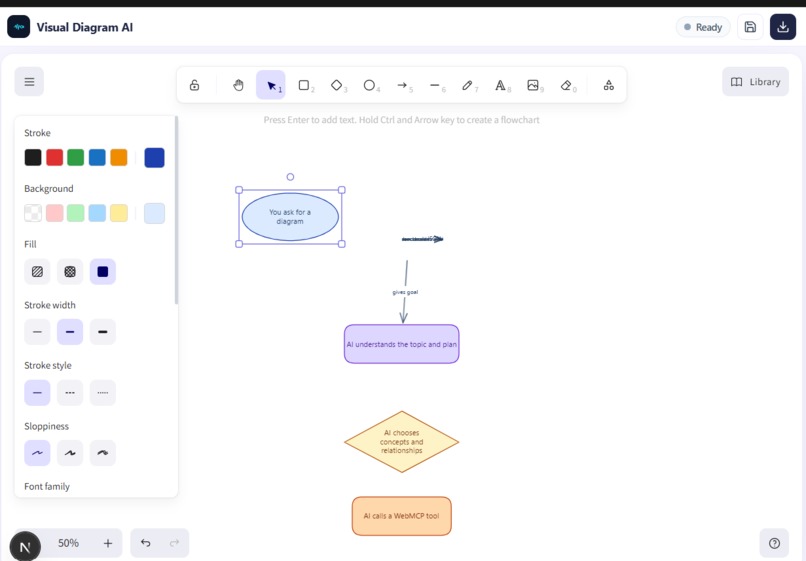Click the properties panel scrollbar

tap(176, 210)
